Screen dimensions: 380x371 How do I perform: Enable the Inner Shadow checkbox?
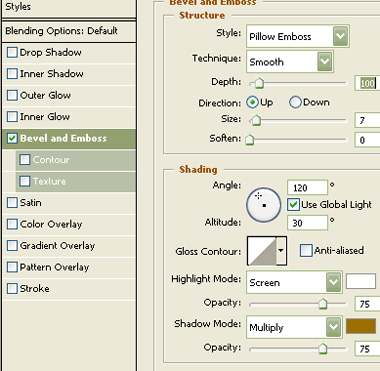pyautogui.click(x=12, y=74)
